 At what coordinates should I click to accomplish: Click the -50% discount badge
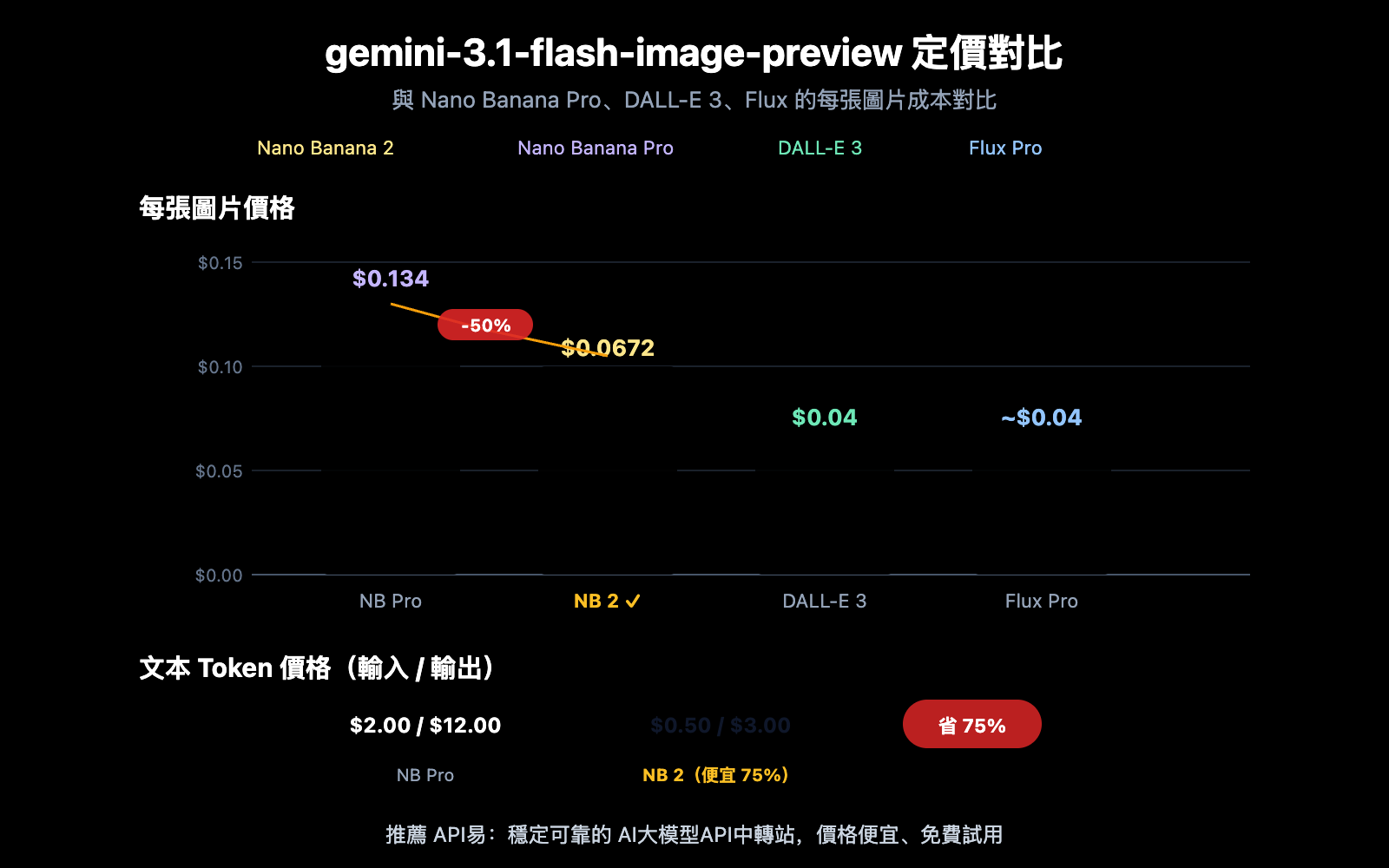[x=486, y=325]
